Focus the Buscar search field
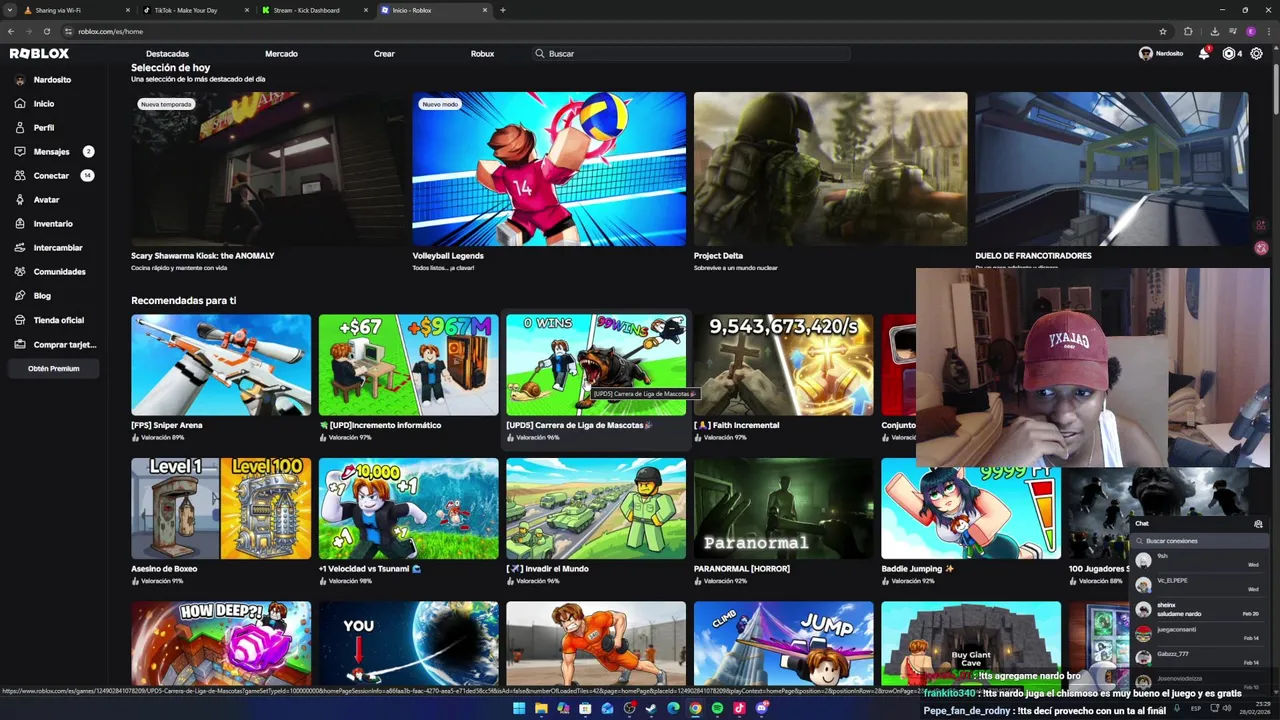Image resolution: width=1280 pixels, height=720 pixels. tap(692, 54)
